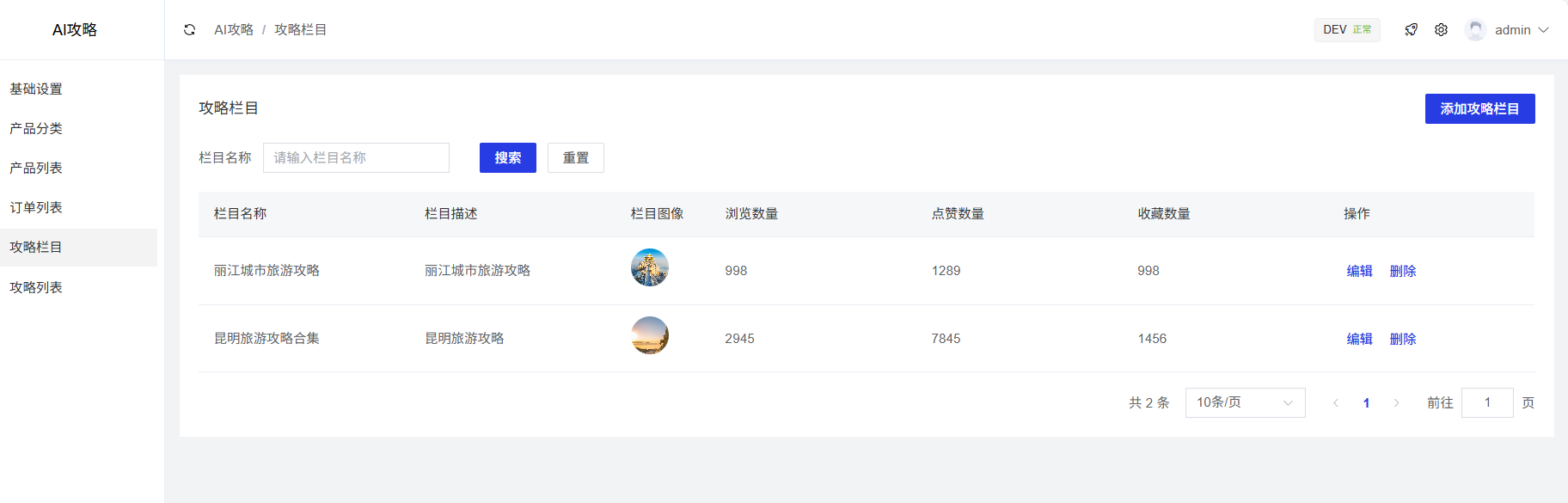Click the rocket icon in the header
Image resolution: width=1568 pixels, height=503 pixels.
(x=1411, y=30)
